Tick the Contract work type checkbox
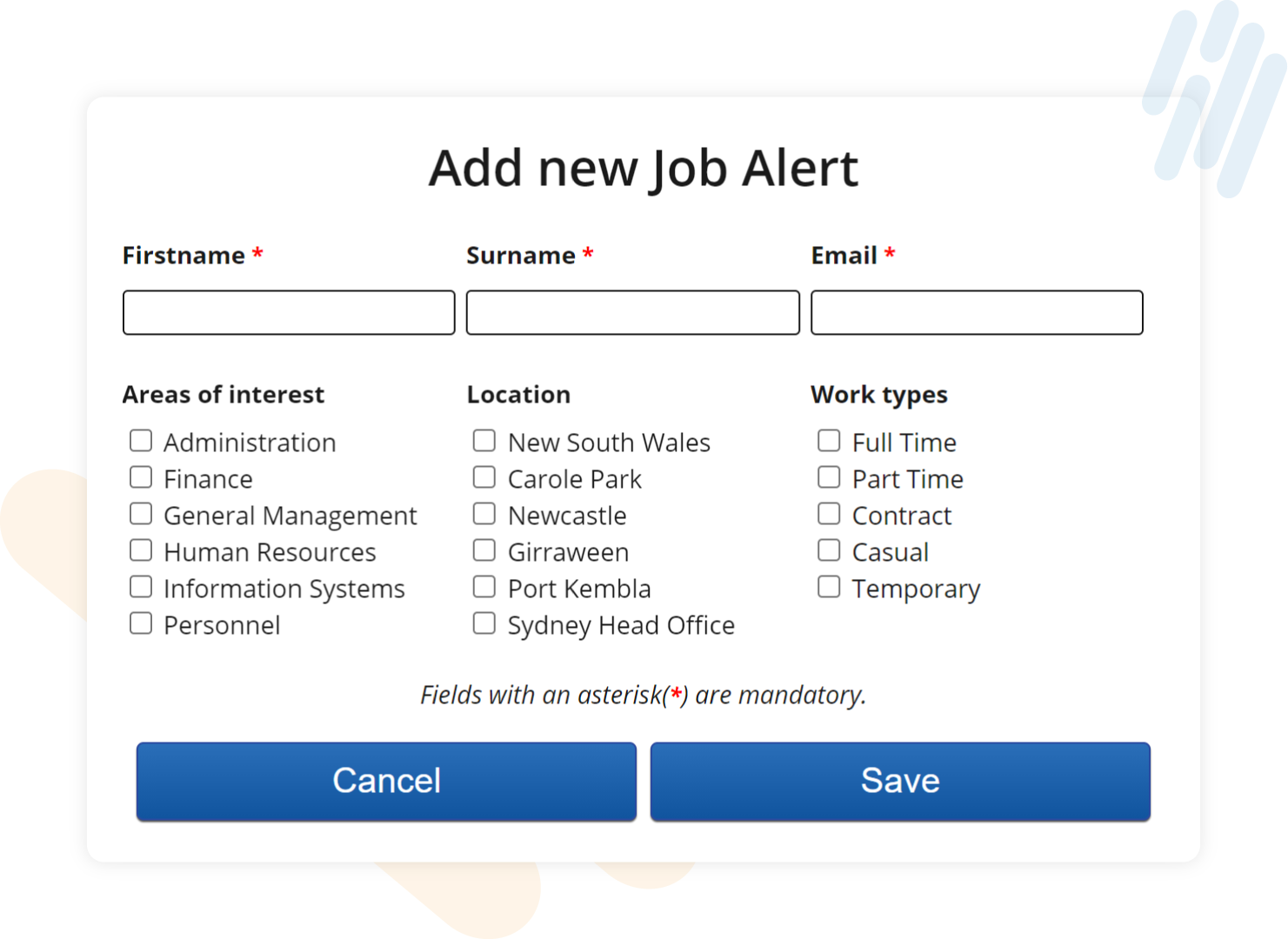This screenshot has height=939, width=1288. [x=829, y=513]
